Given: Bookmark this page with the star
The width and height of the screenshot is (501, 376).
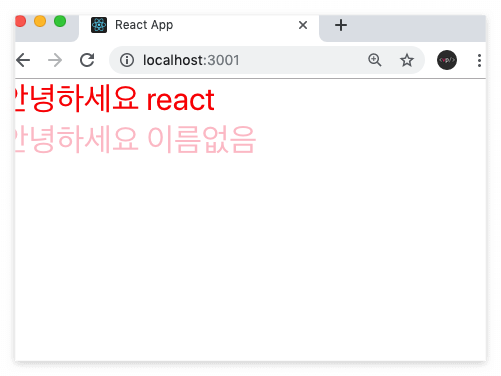Looking at the screenshot, I should pyautogui.click(x=407, y=60).
